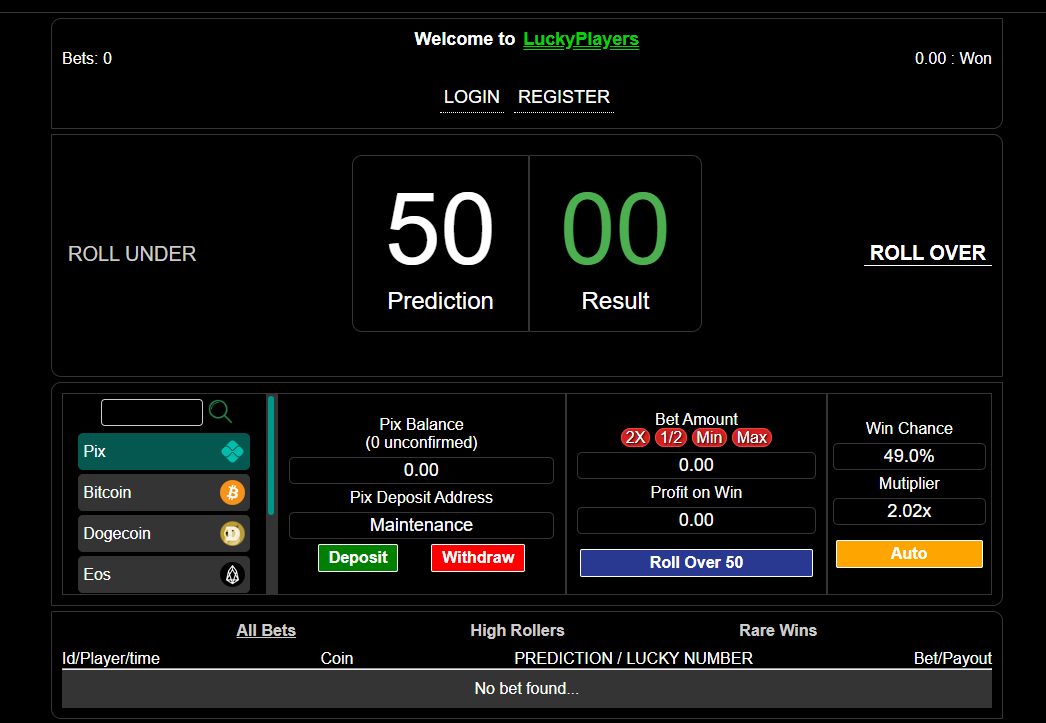Set the bet to Max
Image resolution: width=1046 pixels, height=723 pixels.
[x=752, y=438]
